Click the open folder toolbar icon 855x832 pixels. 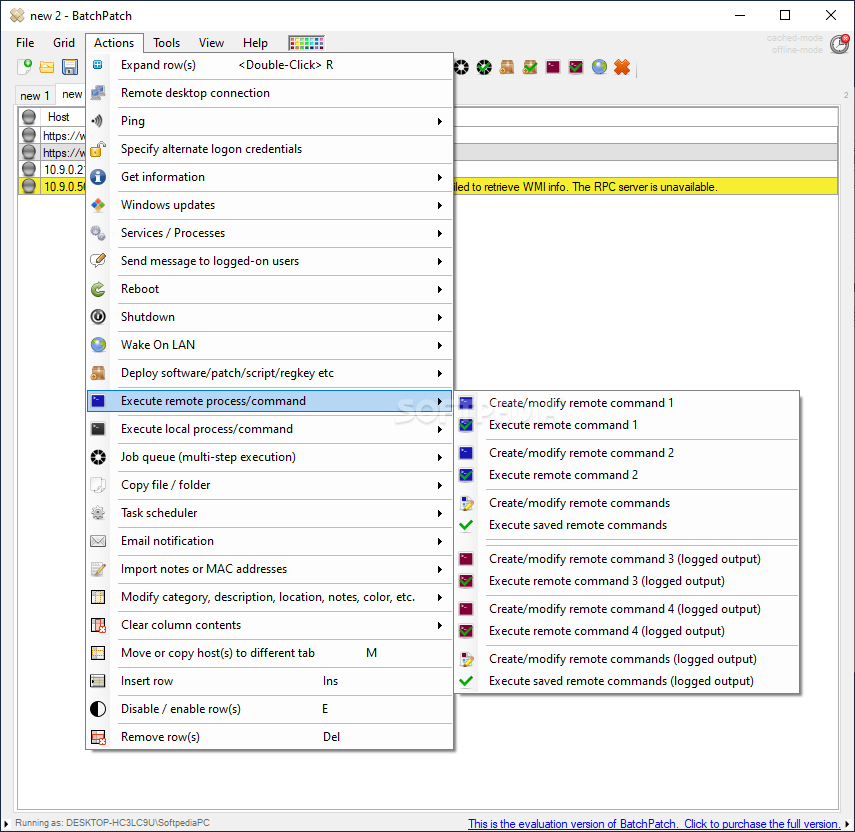47,67
